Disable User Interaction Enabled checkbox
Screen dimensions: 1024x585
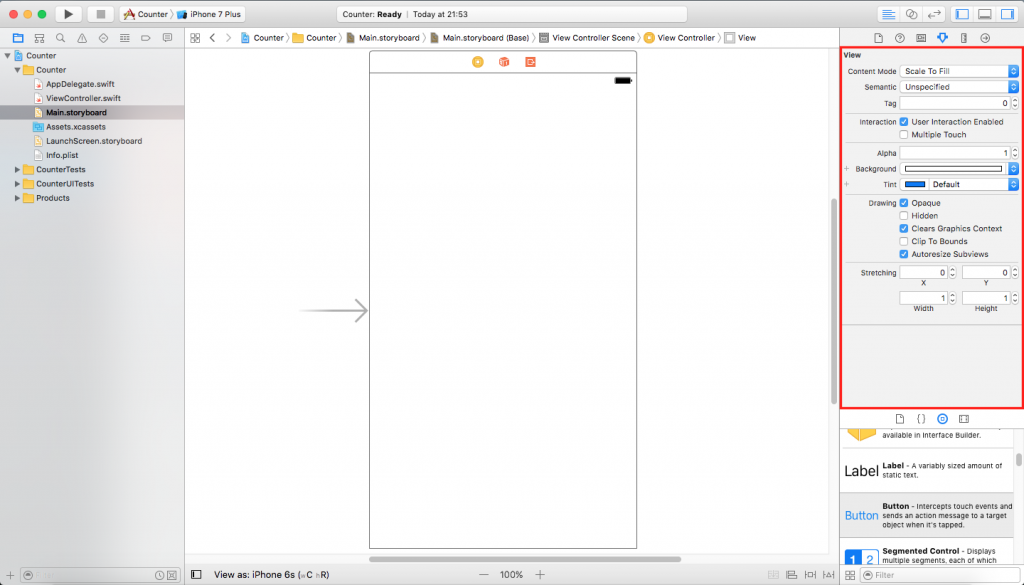[x=904, y=122]
